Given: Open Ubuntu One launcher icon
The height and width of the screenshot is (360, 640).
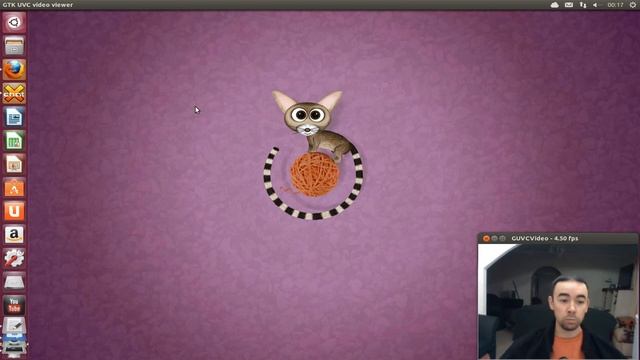Looking at the screenshot, I should 14,211.
